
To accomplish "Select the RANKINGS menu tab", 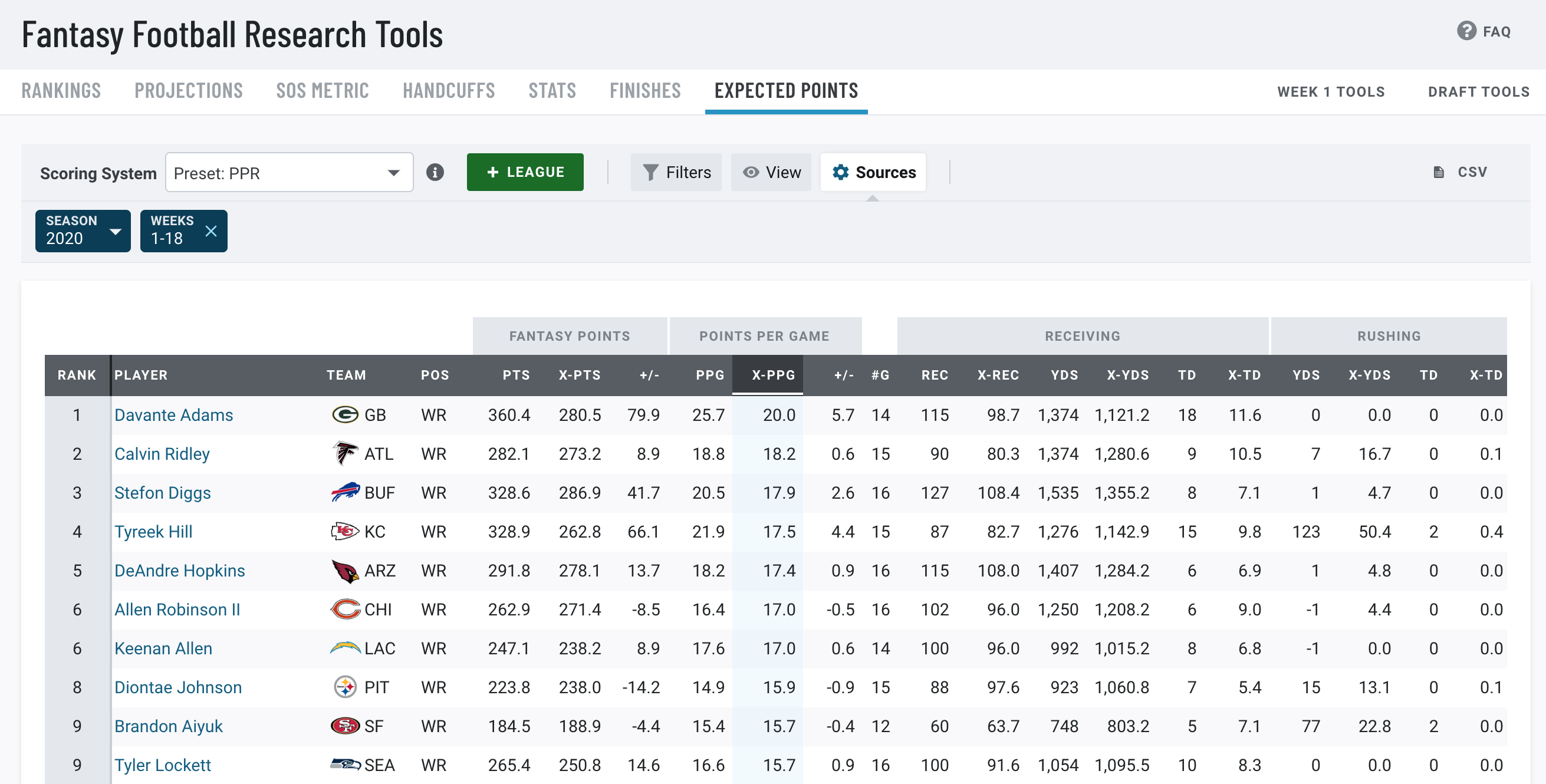I will 61,90.
